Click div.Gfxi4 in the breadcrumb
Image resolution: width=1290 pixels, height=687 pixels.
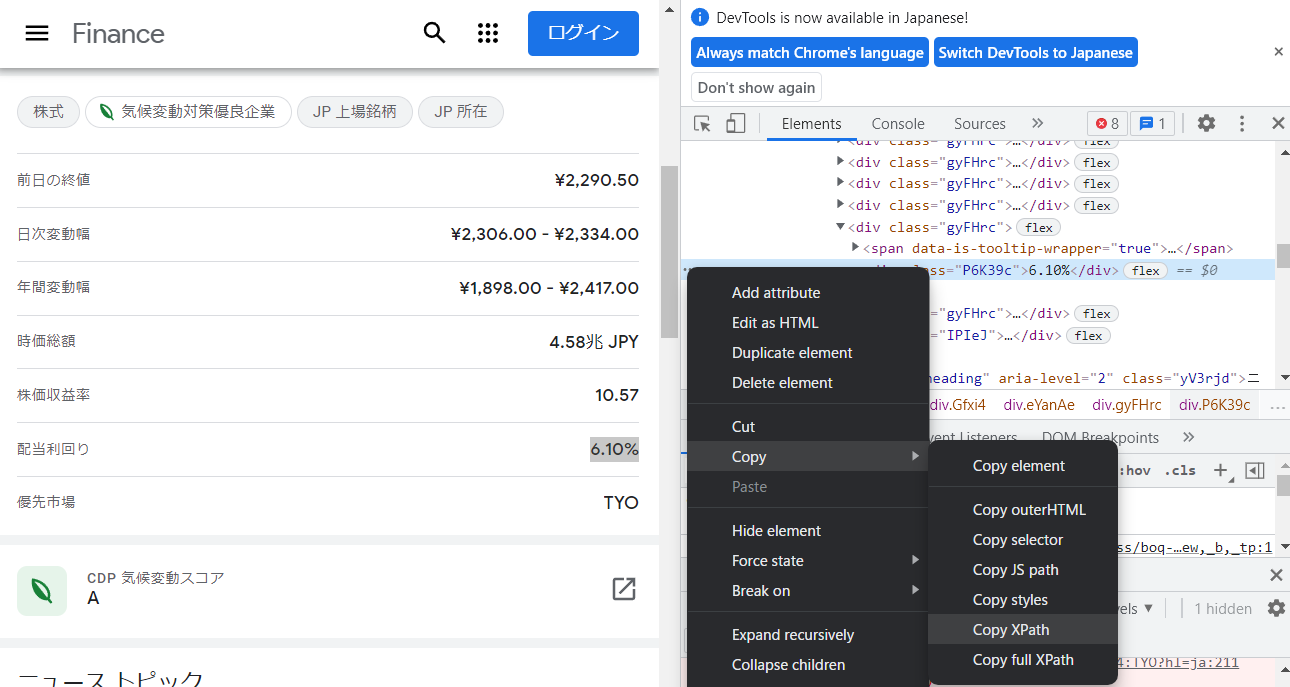958,405
